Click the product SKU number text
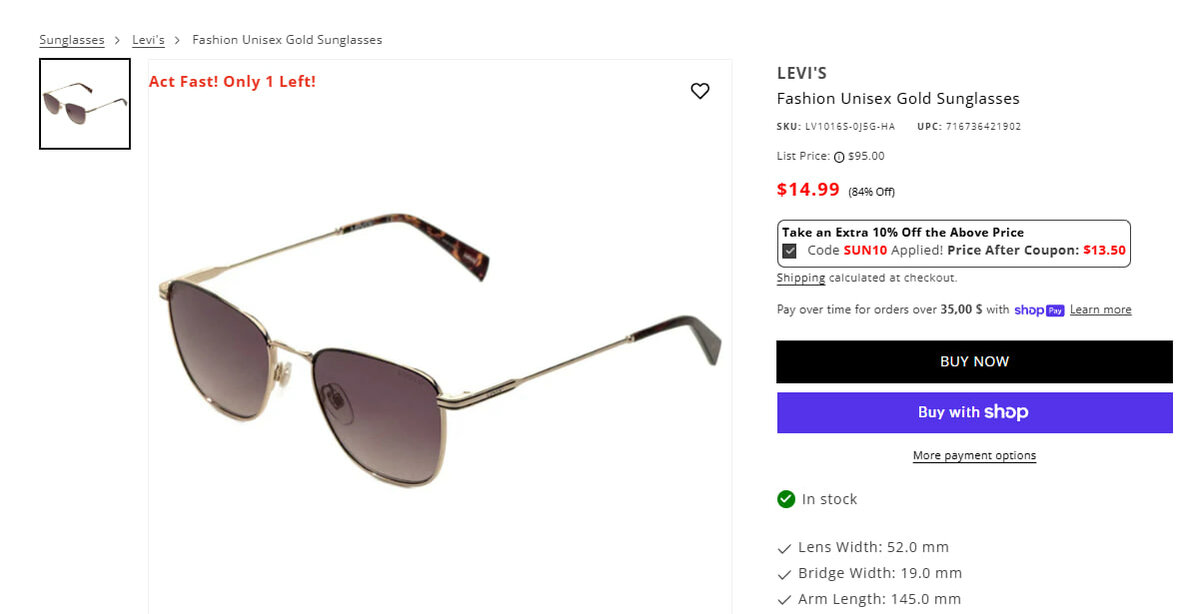This screenshot has height=614, width=1200. [x=849, y=127]
